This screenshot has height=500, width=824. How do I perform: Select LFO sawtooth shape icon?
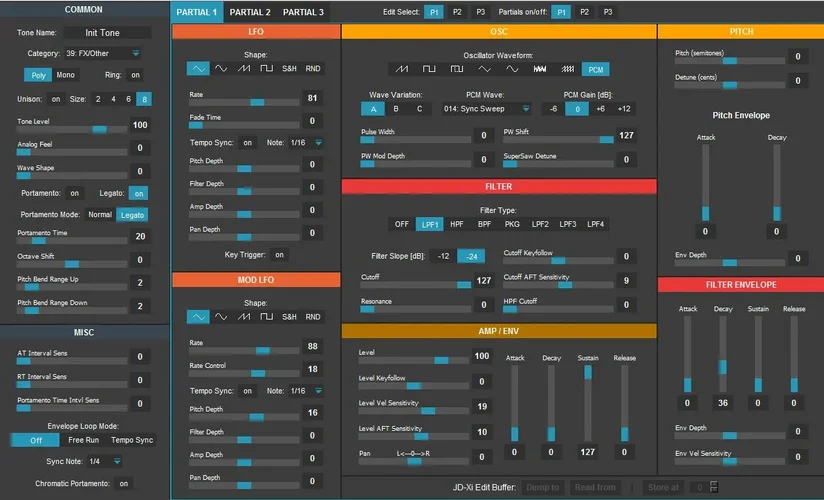tap(243, 69)
